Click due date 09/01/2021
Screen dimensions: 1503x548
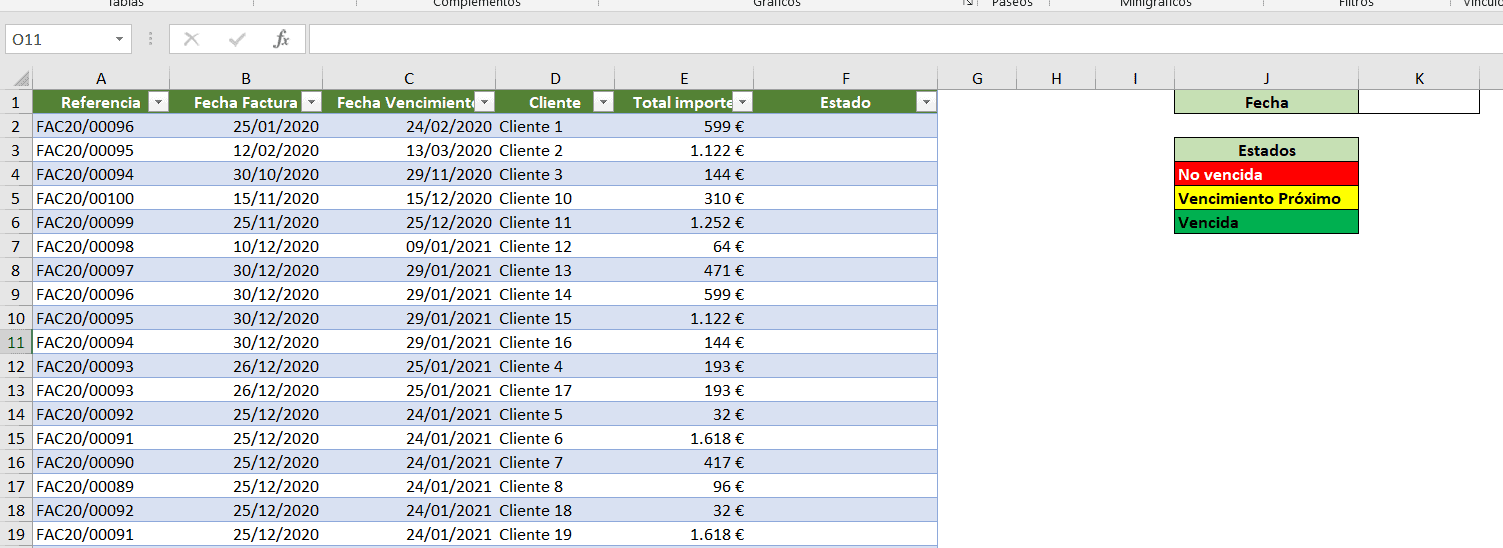coord(409,246)
